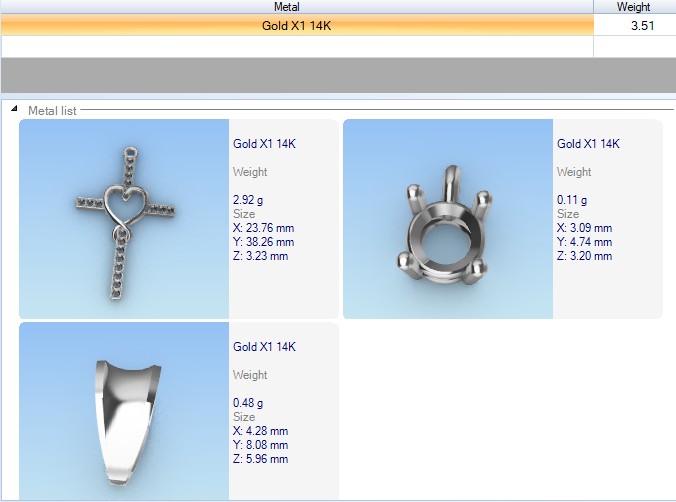This screenshot has width=676, height=502.
Task: Collapse the Metal list section triangle
Action: click(14, 109)
